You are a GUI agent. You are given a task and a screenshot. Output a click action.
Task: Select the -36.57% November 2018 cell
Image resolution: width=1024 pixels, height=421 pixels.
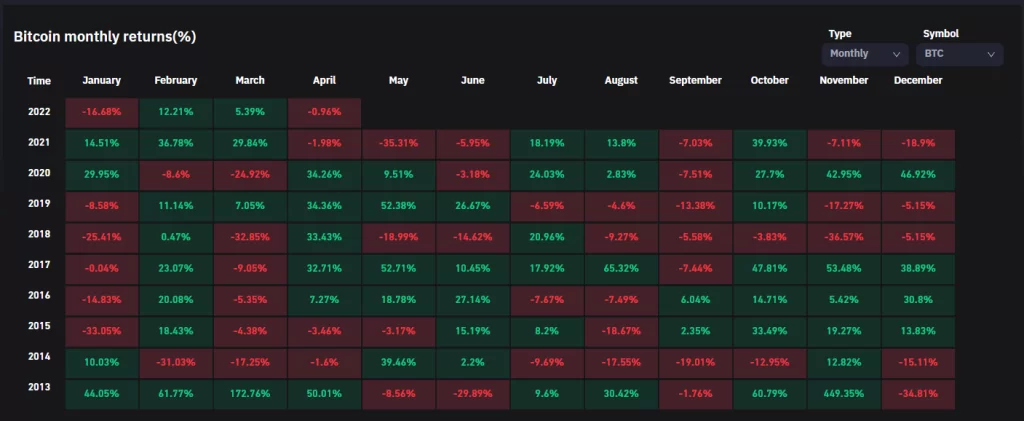tap(843, 237)
